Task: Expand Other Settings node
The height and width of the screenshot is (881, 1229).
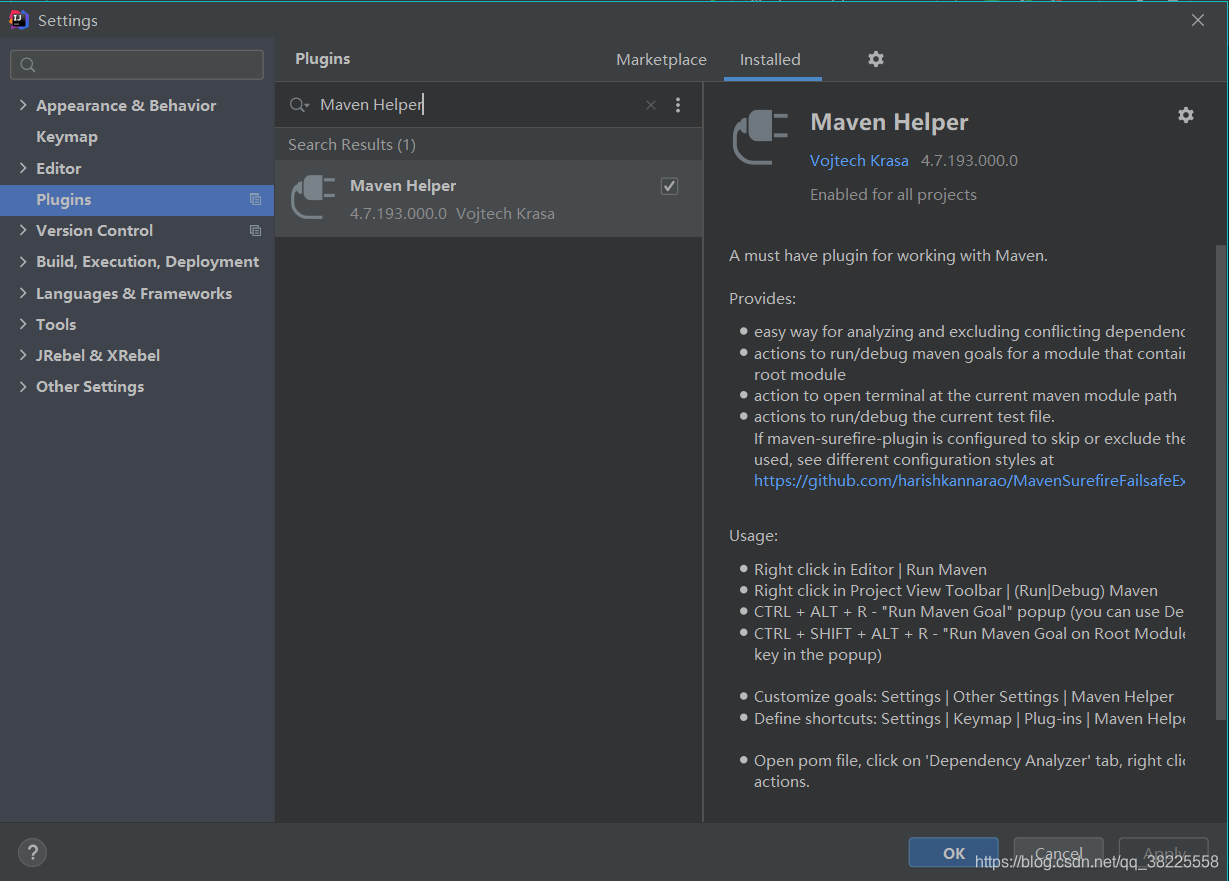Action: click(x=23, y=386)
